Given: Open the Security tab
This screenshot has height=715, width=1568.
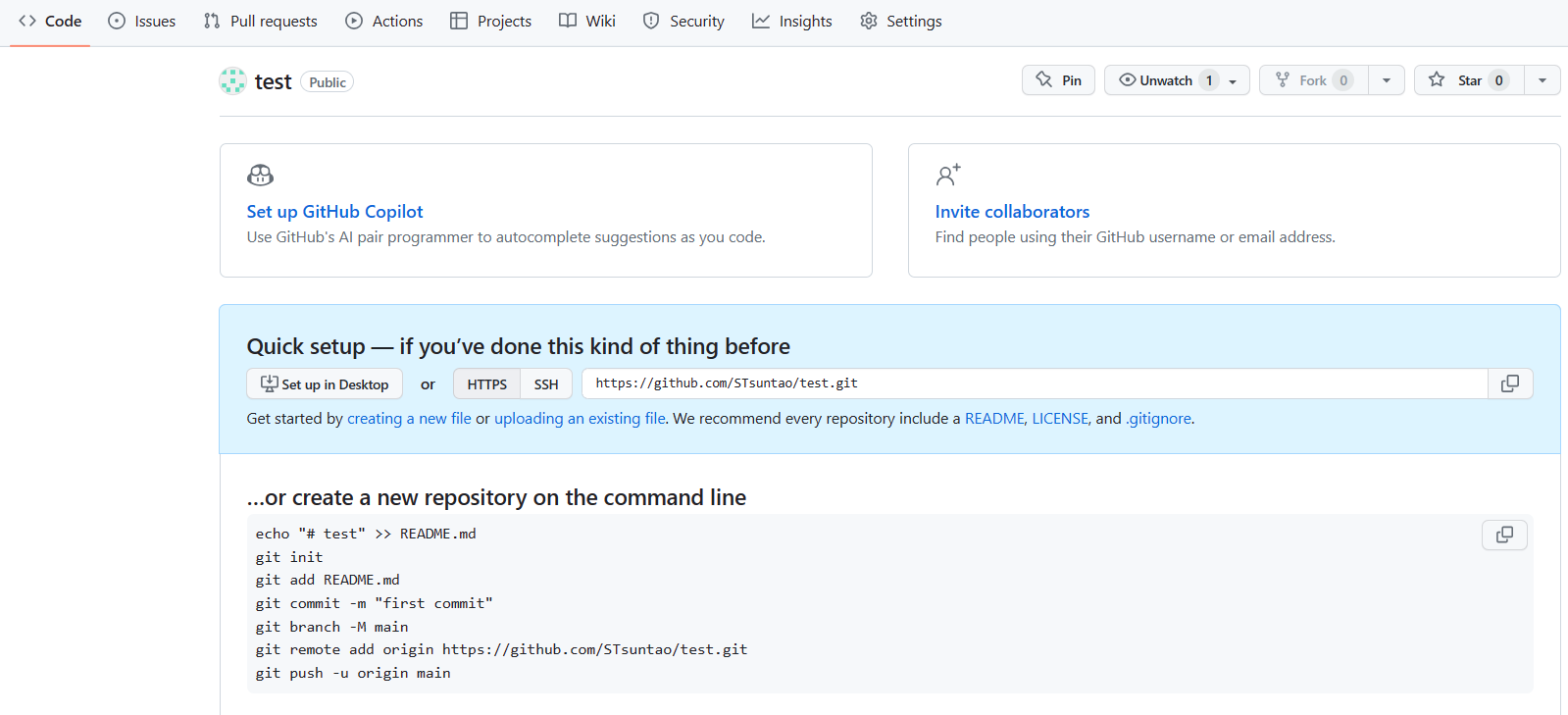Looking at the screenshot, I should pos(683,21).
